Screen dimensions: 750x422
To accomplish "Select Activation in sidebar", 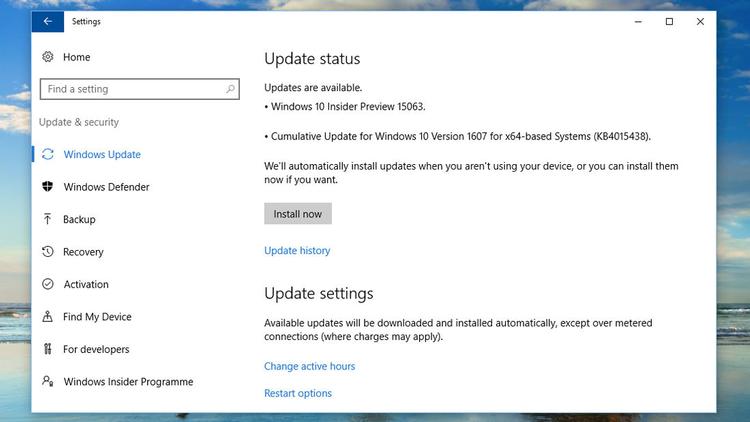I will click(x=86, y=284).
